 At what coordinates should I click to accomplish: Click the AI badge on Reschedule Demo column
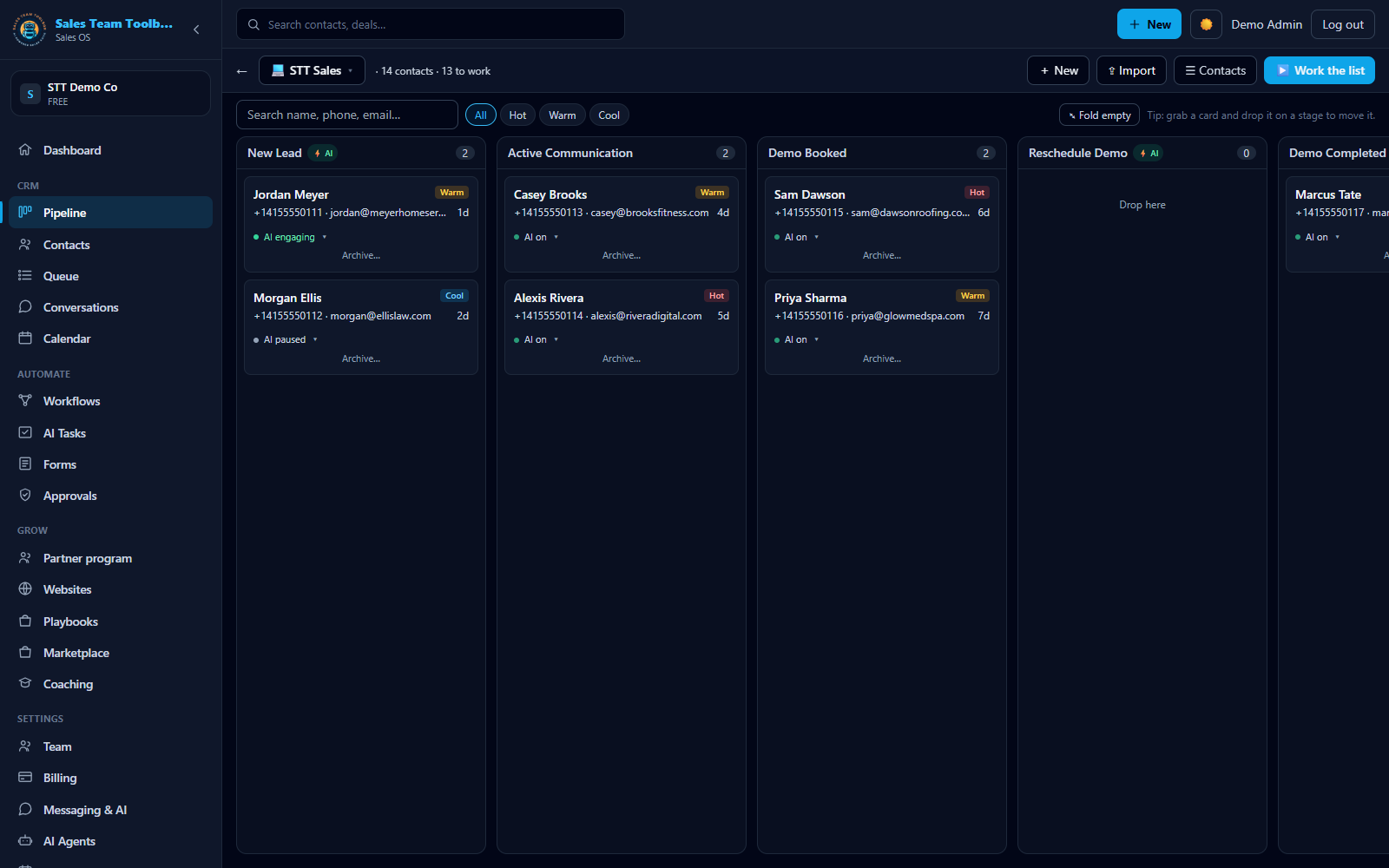1149,154
